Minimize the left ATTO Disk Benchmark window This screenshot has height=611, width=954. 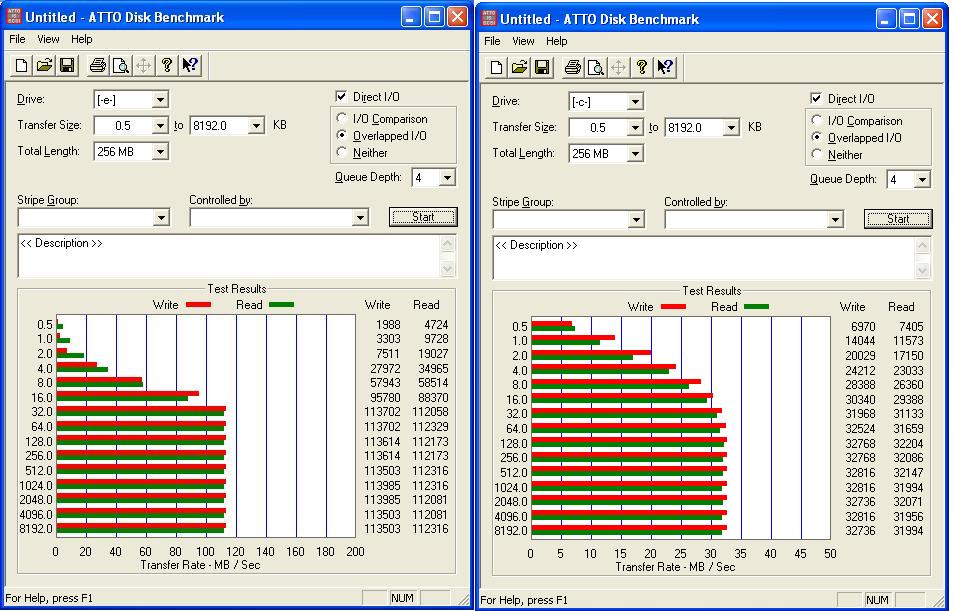[x=412, y=16]
